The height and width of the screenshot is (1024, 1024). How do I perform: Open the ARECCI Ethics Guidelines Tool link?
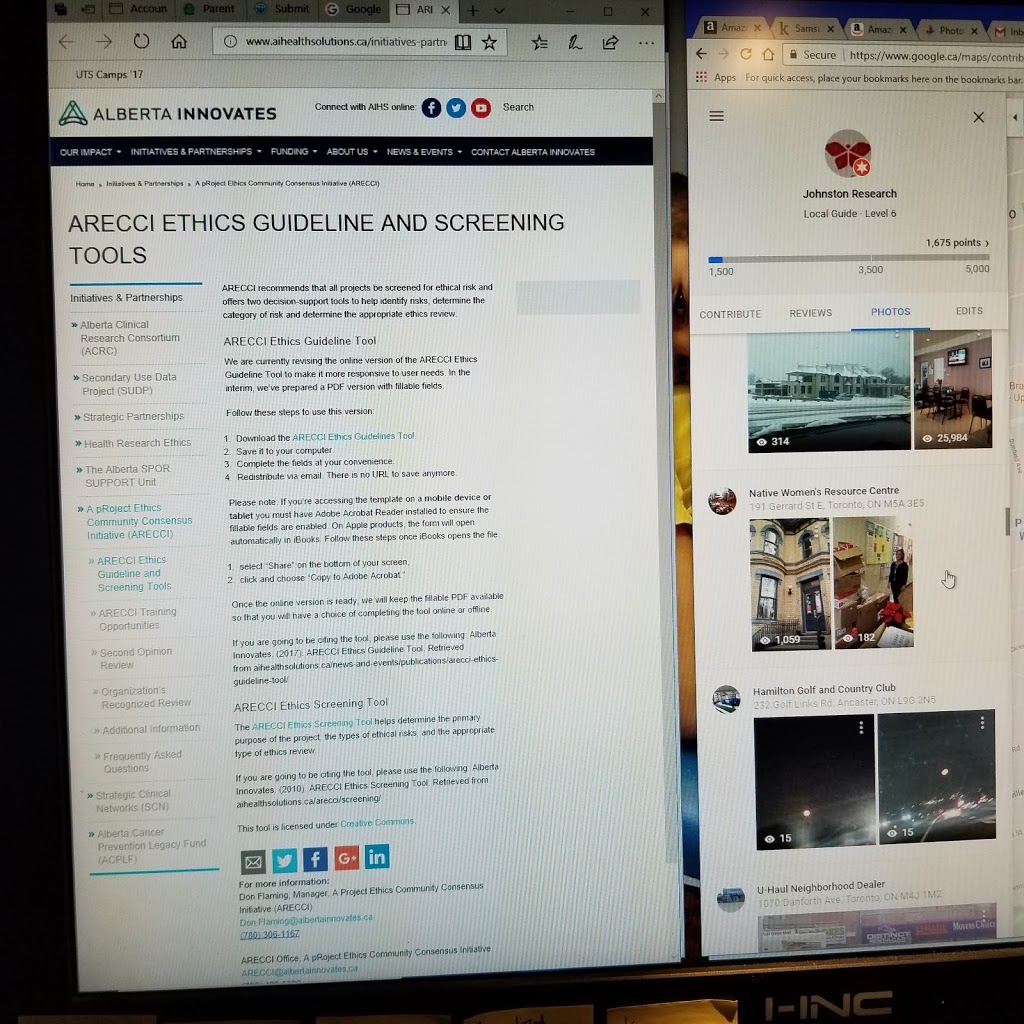click(353, 437)
